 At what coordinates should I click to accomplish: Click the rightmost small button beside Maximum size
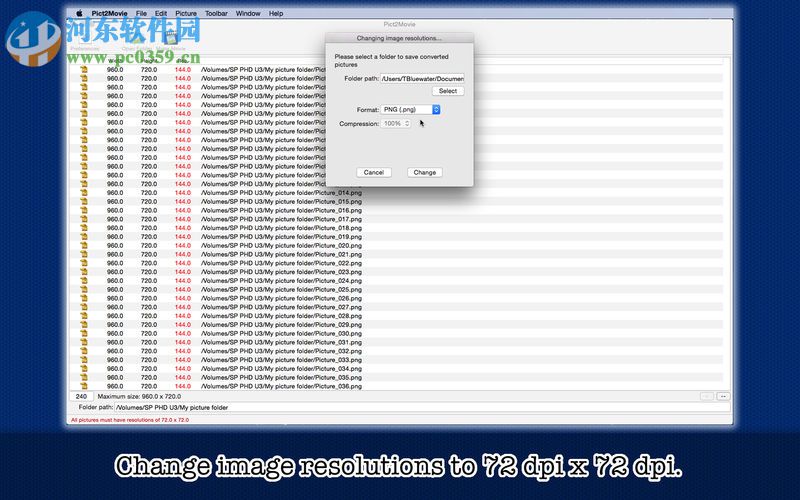click(723, 396)
